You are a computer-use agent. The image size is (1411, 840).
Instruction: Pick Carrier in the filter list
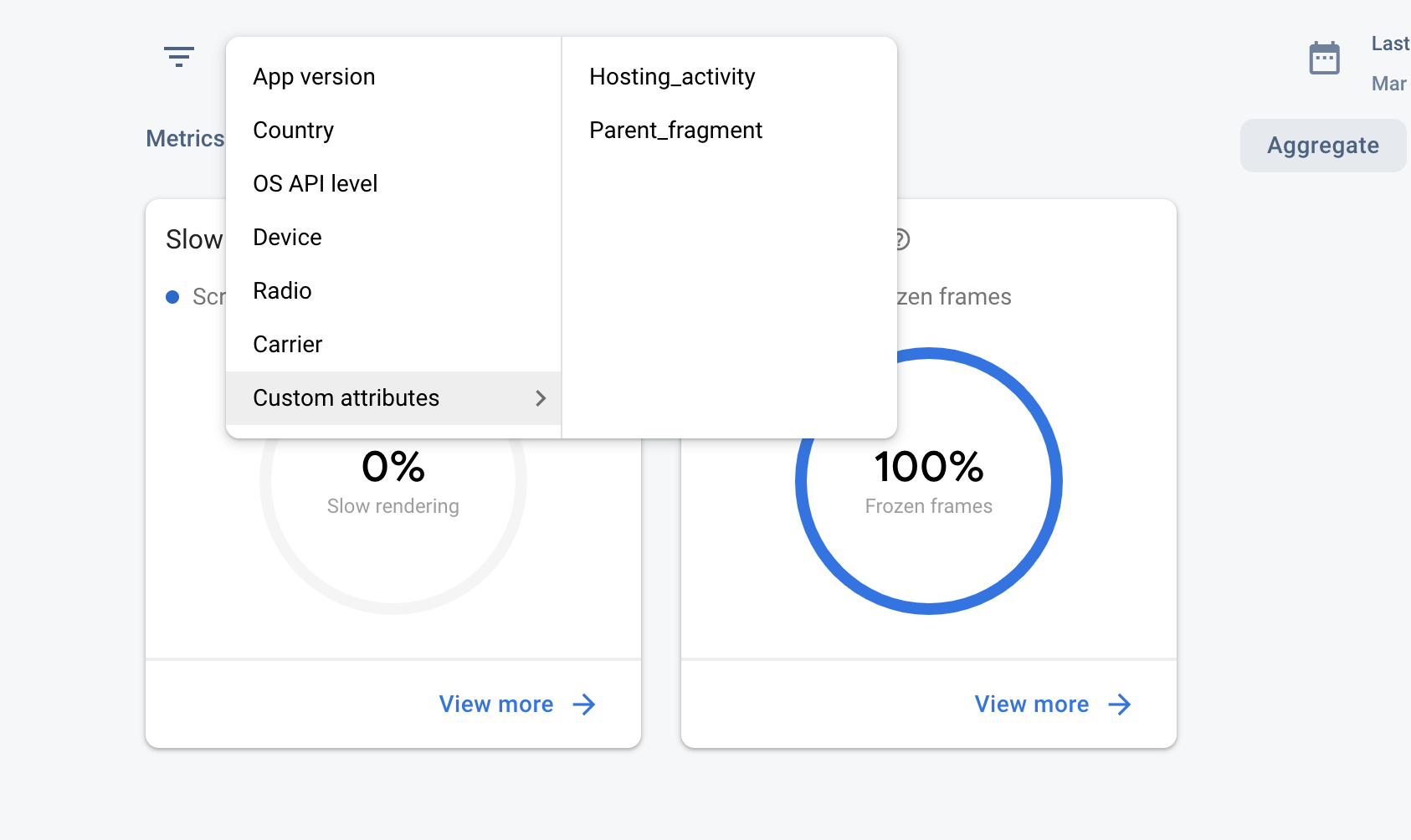click(287, 345)
